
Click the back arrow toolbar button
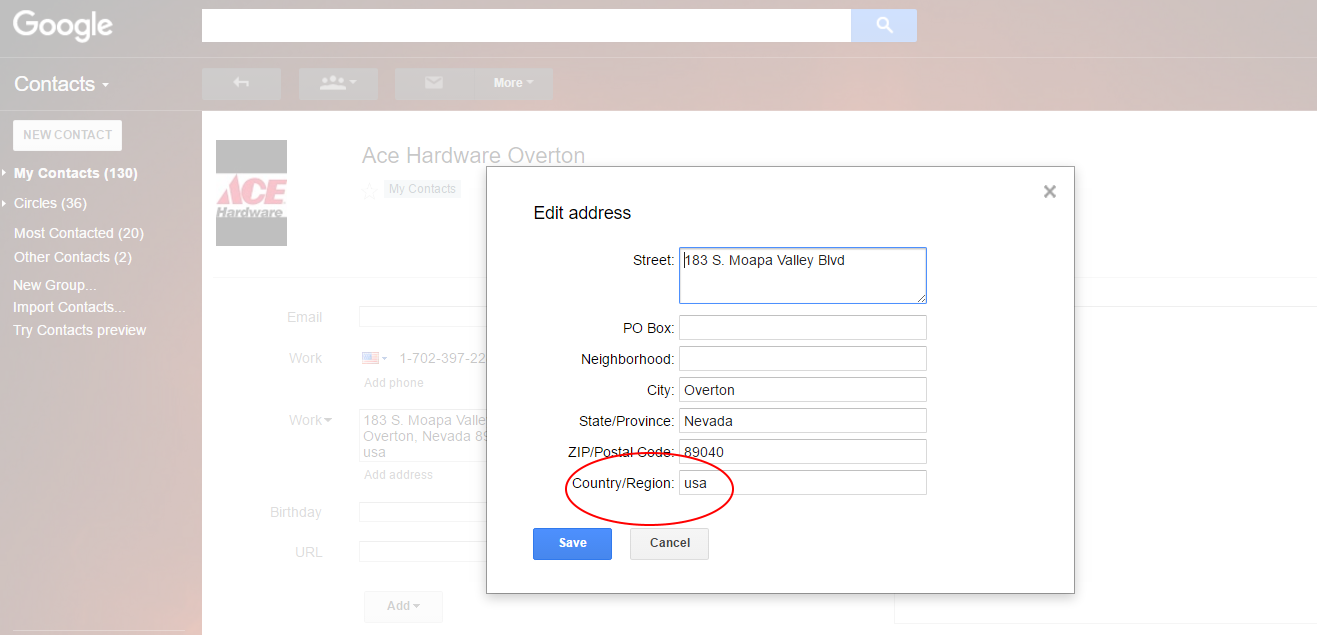241,83
